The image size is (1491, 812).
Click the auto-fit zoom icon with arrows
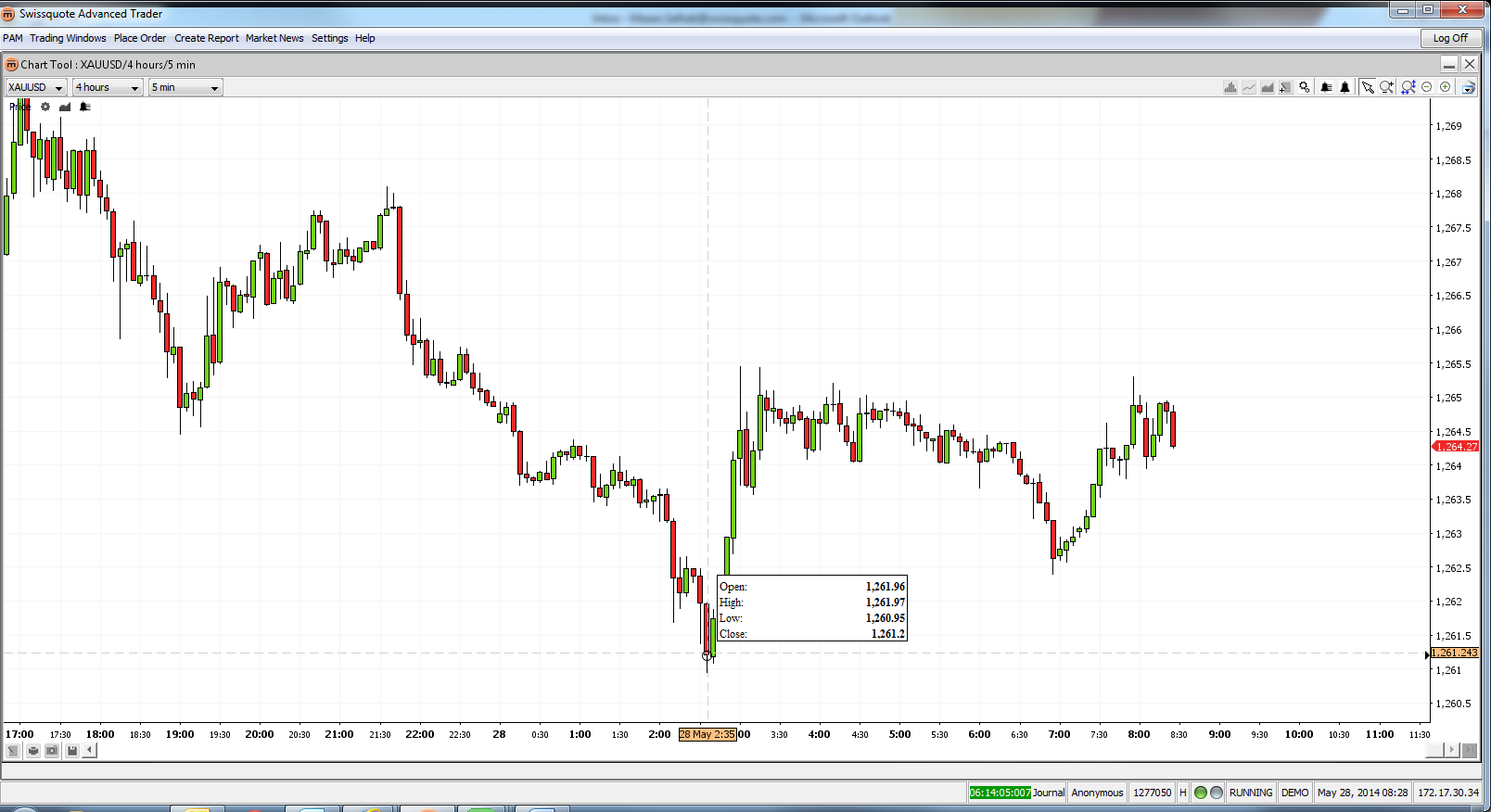[1408, 87]
